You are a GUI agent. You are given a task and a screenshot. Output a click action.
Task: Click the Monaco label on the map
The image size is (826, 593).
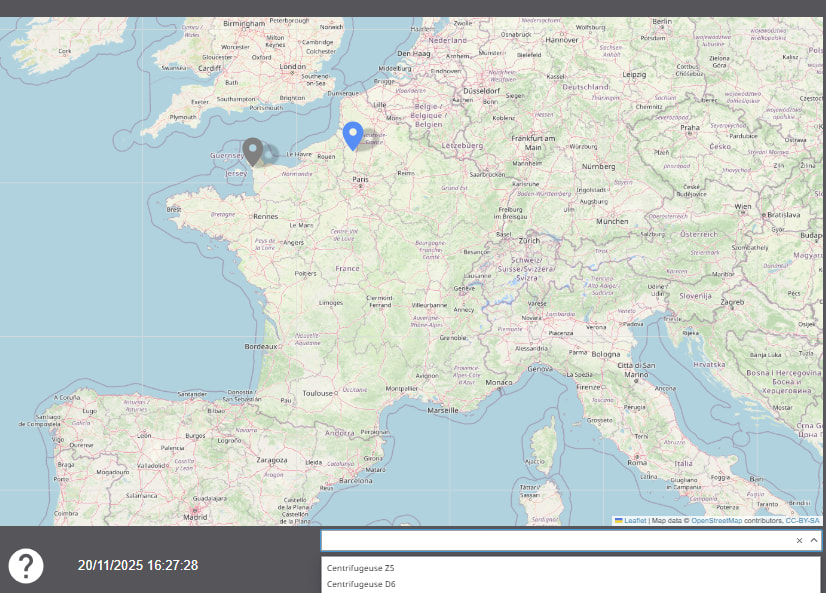(x=498, y=382)
